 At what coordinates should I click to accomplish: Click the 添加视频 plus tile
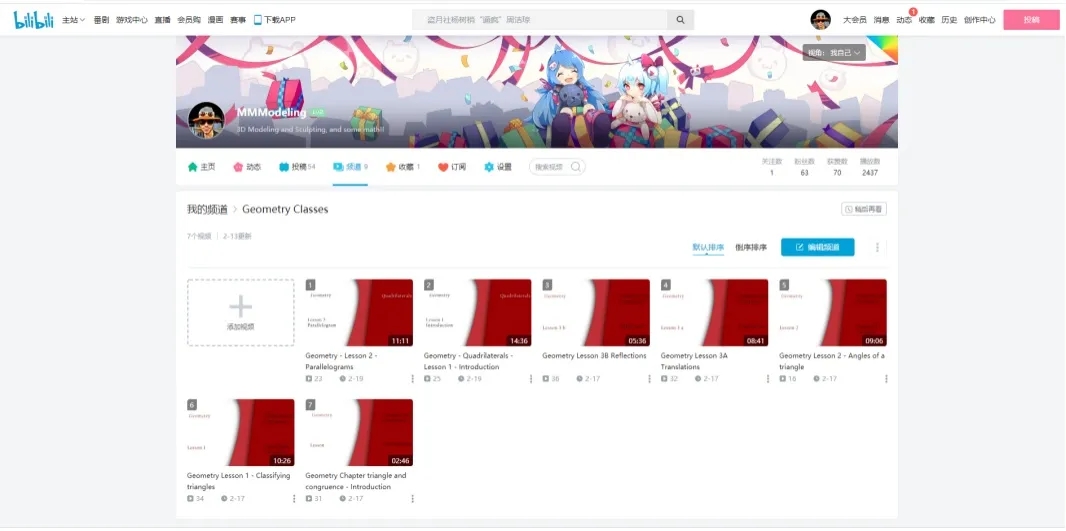pyautogui.click(x=241, y=313)
